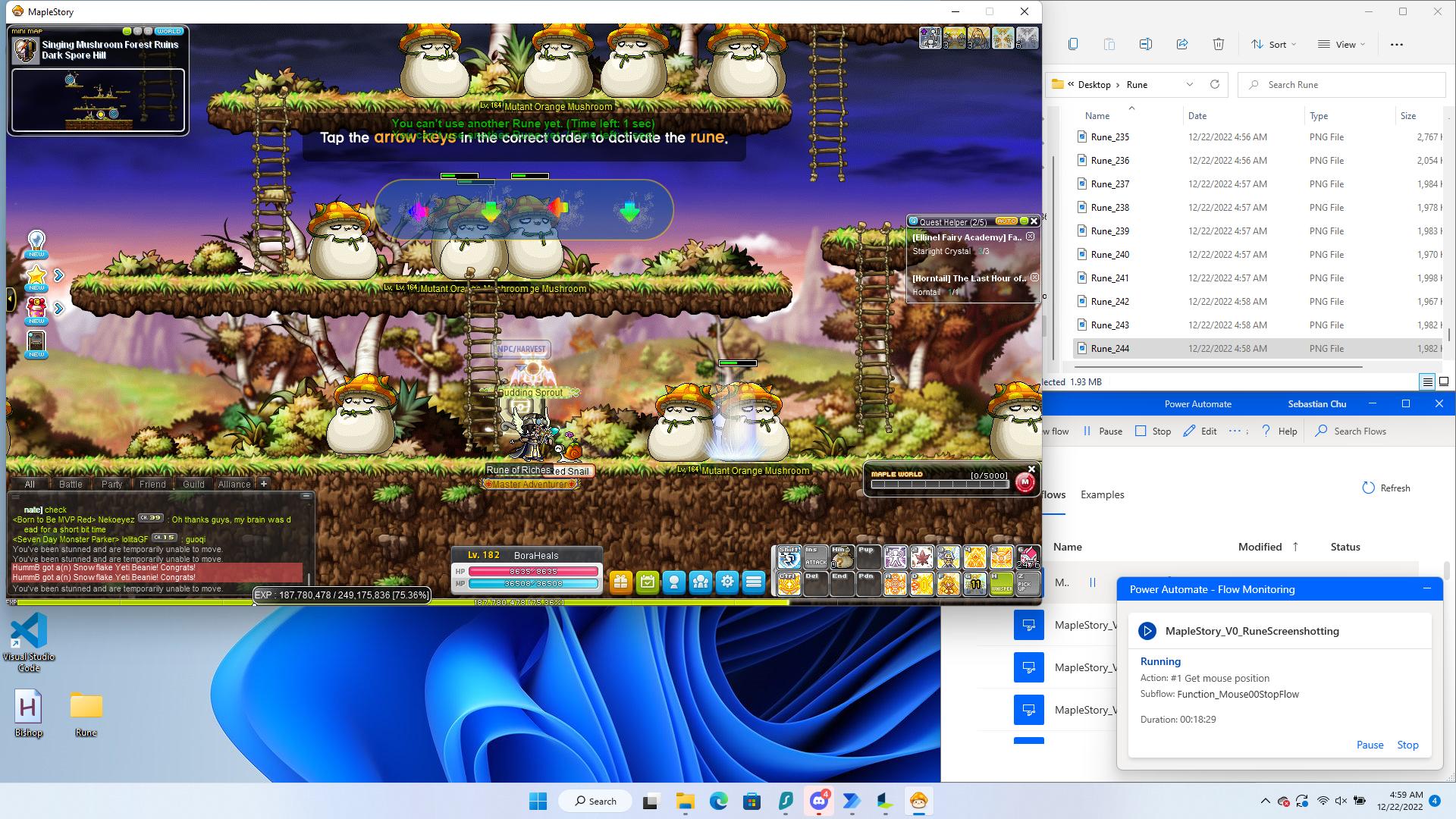Click the pink HP bar in MapleStory

coord(533,571)
